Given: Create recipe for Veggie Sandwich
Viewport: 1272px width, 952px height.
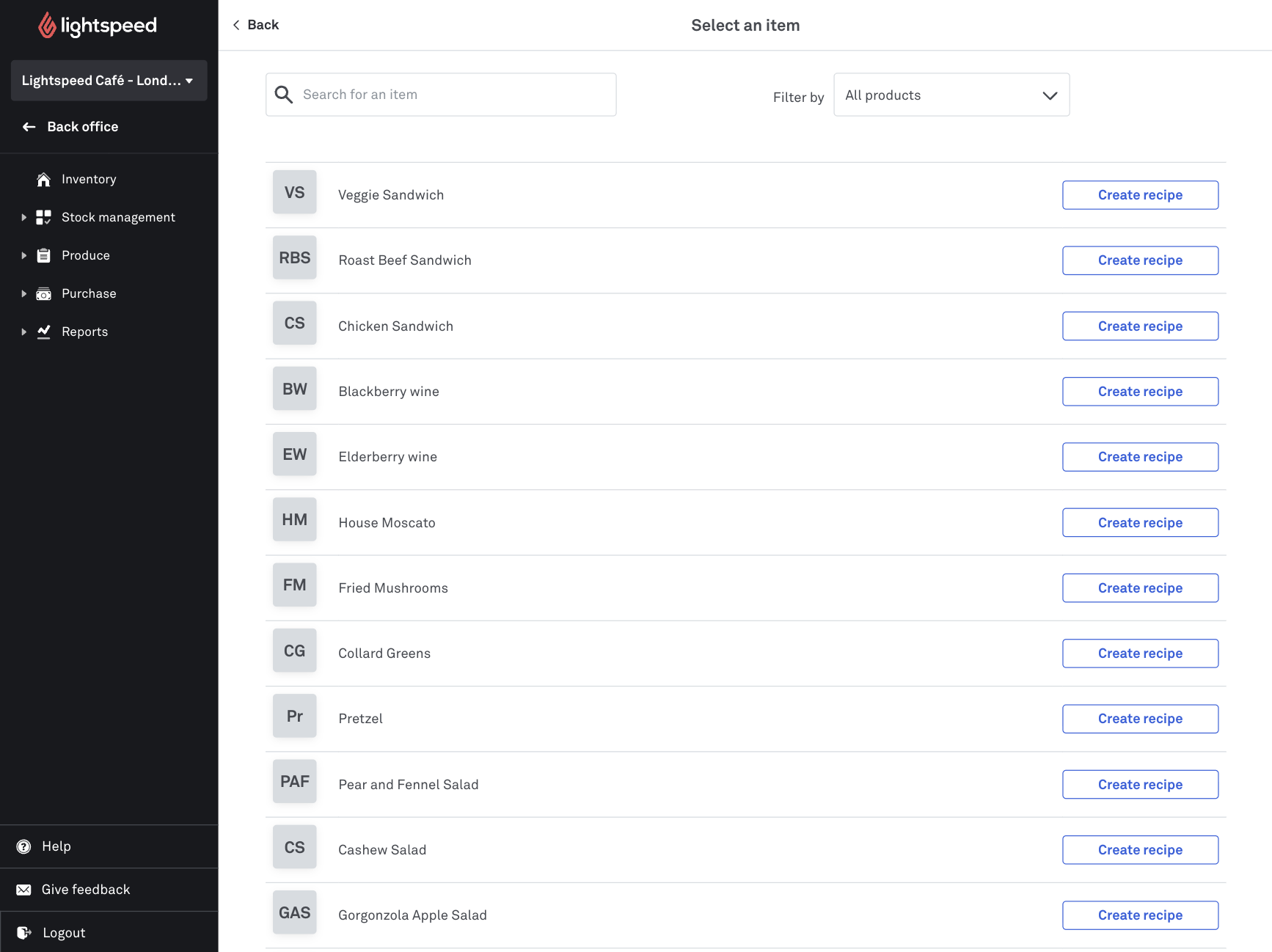Looking at the screenshot, I should click(x=1139, y=195).
